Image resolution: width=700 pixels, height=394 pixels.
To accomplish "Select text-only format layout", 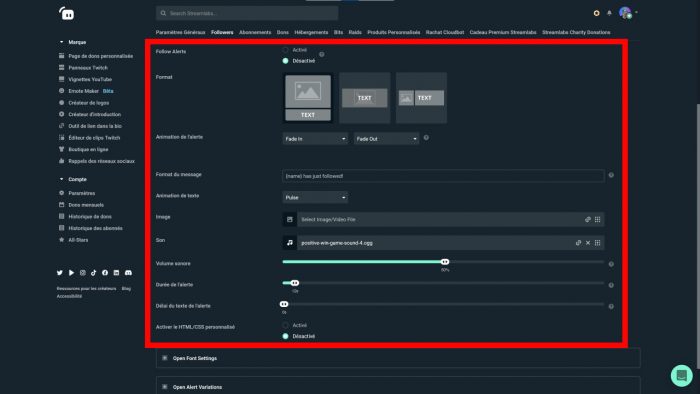I will (365, 98).
